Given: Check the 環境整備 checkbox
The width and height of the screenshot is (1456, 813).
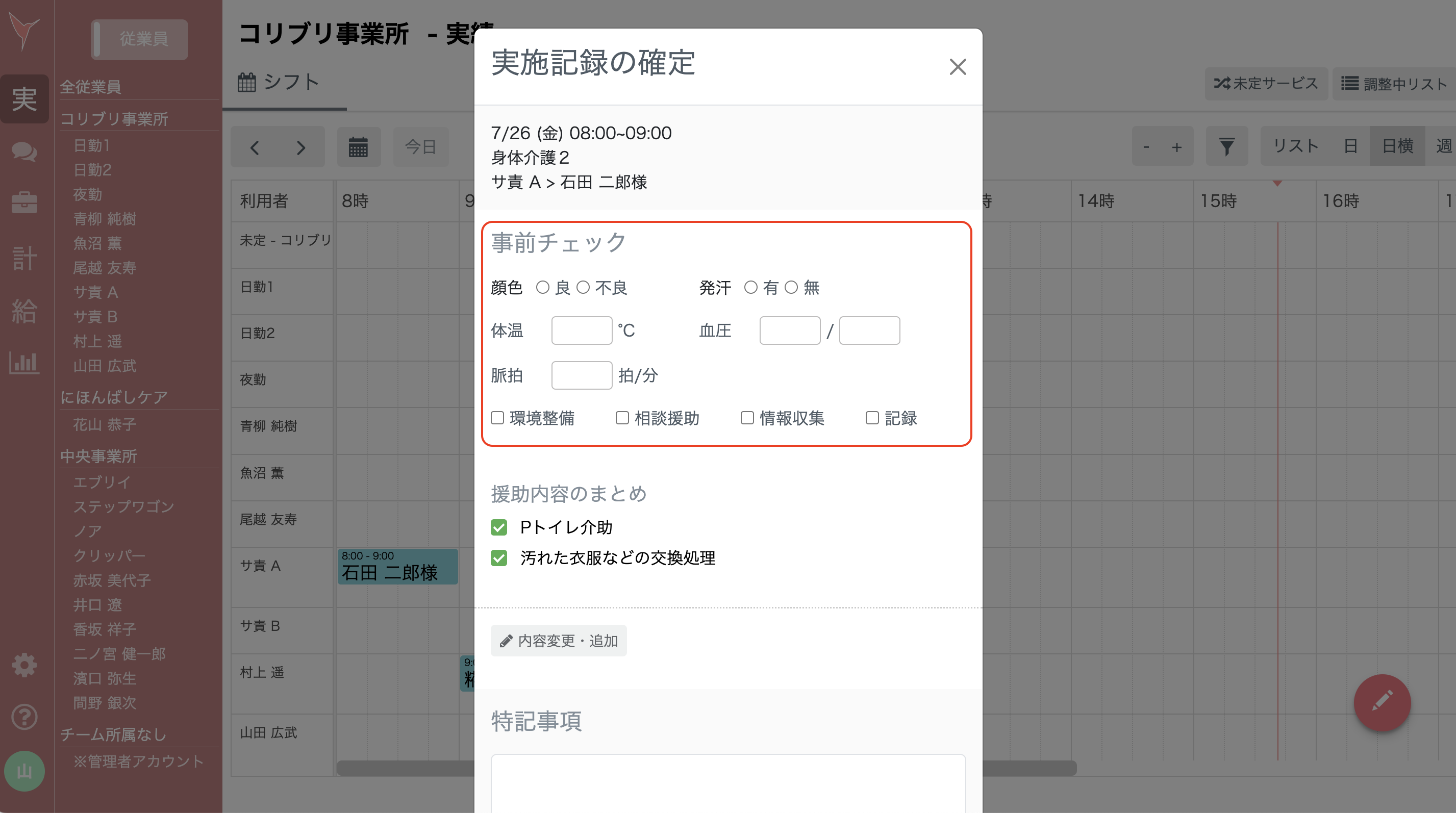Looking at the screenshot, I should point(497,418).
